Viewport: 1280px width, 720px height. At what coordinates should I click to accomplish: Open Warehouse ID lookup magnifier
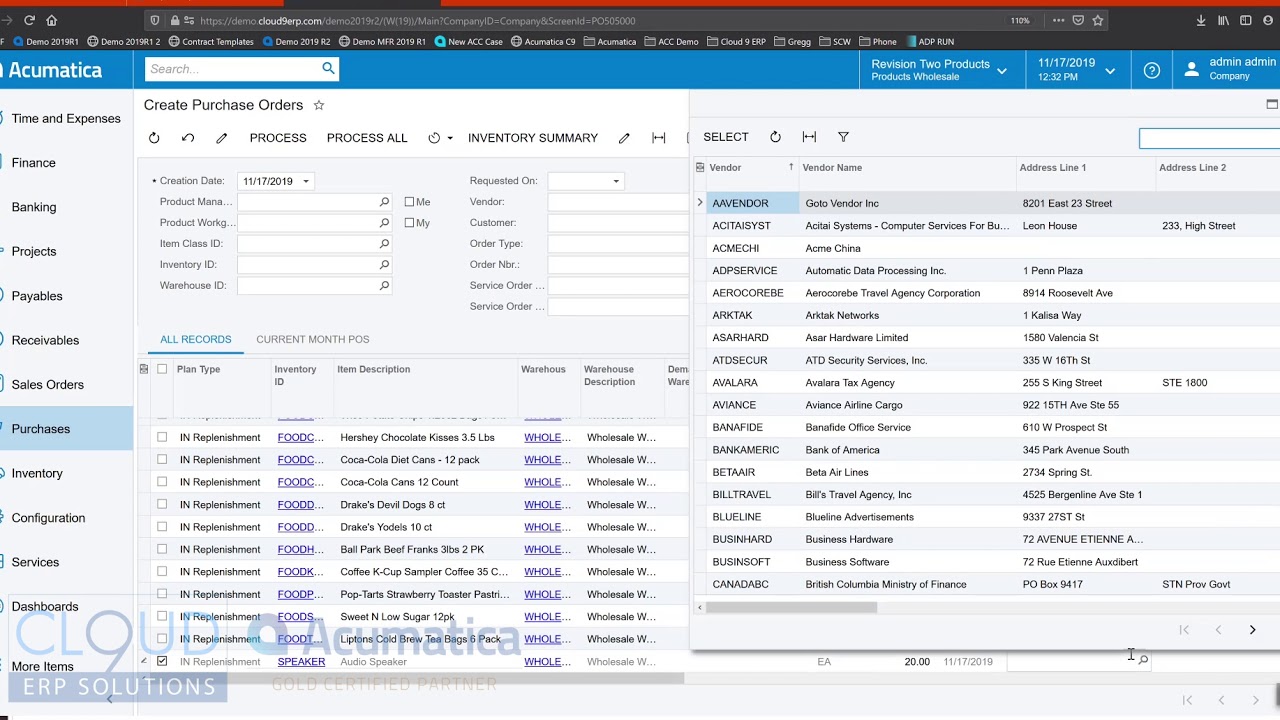click(x=384, y=286)
